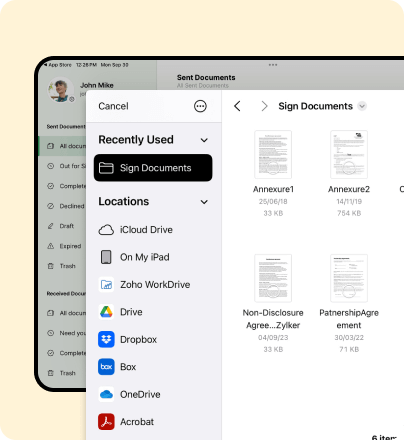Click the Expired warning icon in sidebar

[51, 246]
